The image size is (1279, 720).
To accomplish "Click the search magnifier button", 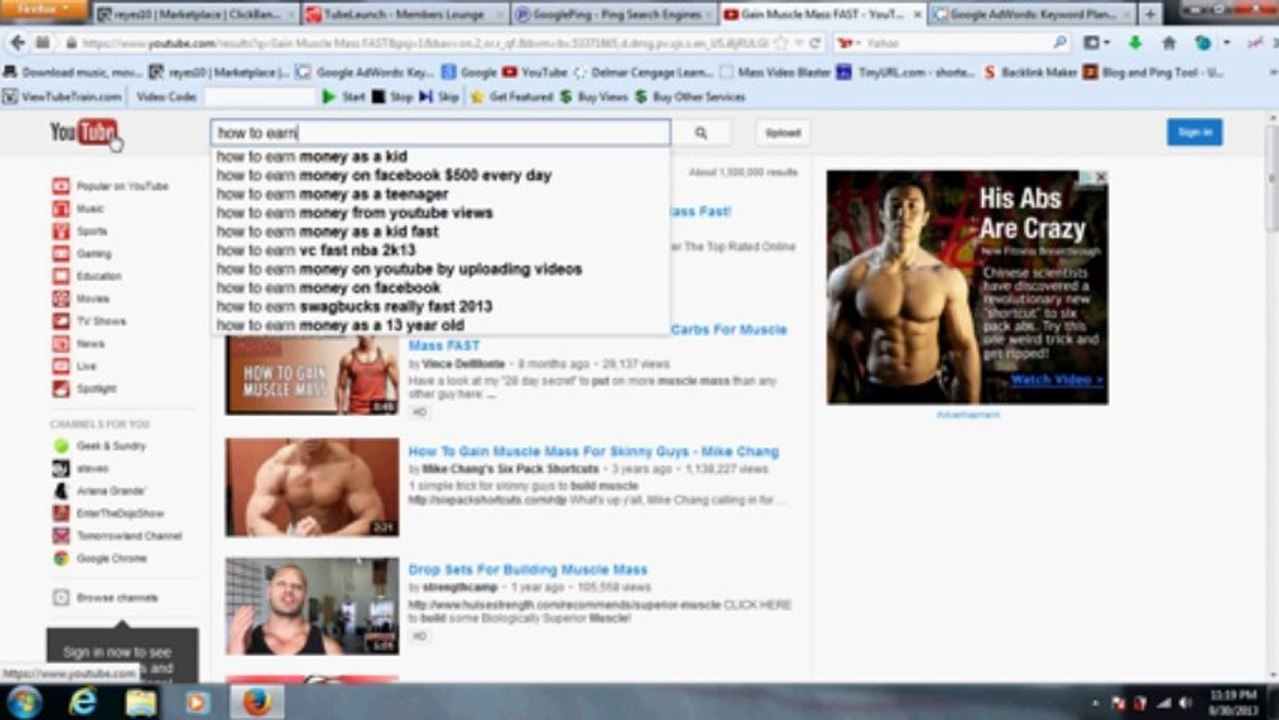I will (701, 133).
